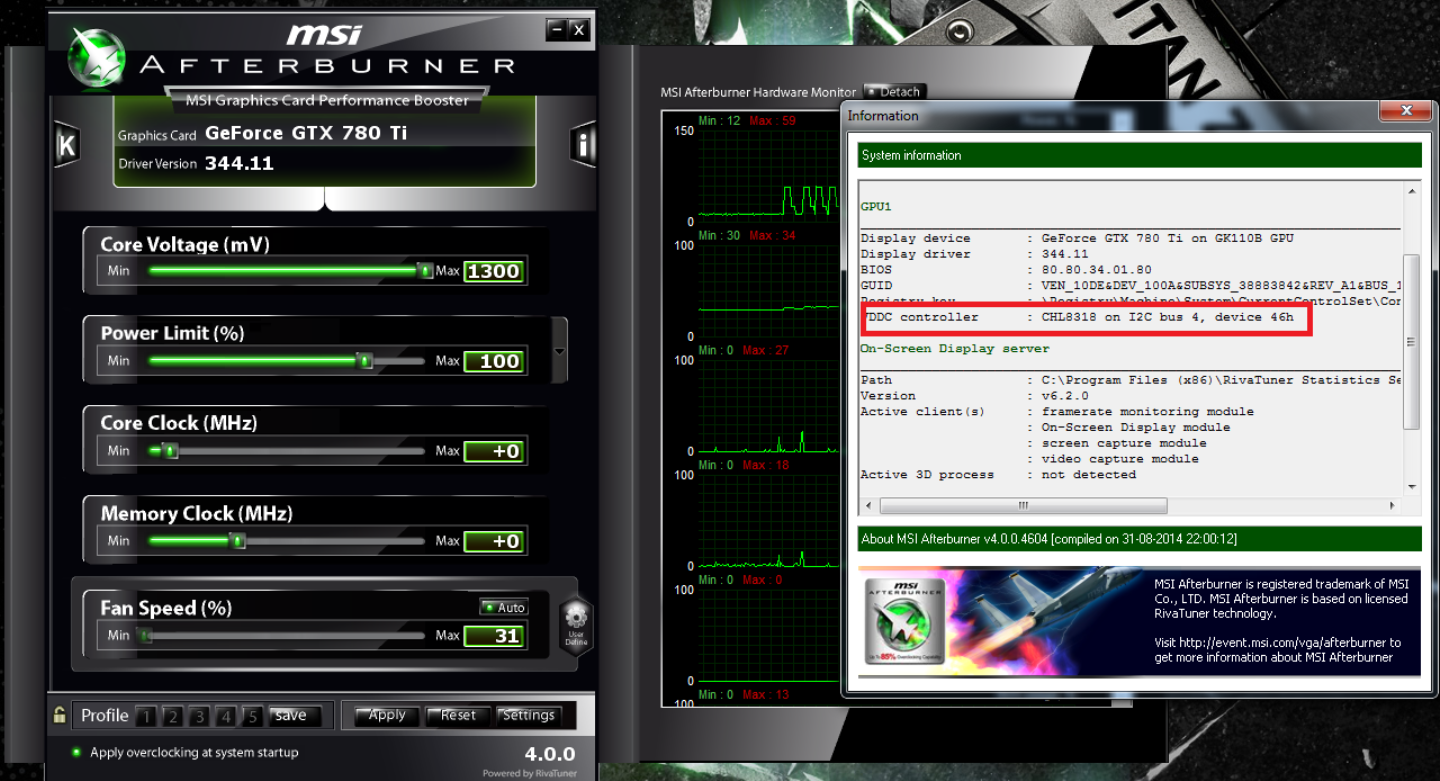Viewport: 1440px width, 781px height.
Task: Select profile slot 1
Action: pos(146,716)
